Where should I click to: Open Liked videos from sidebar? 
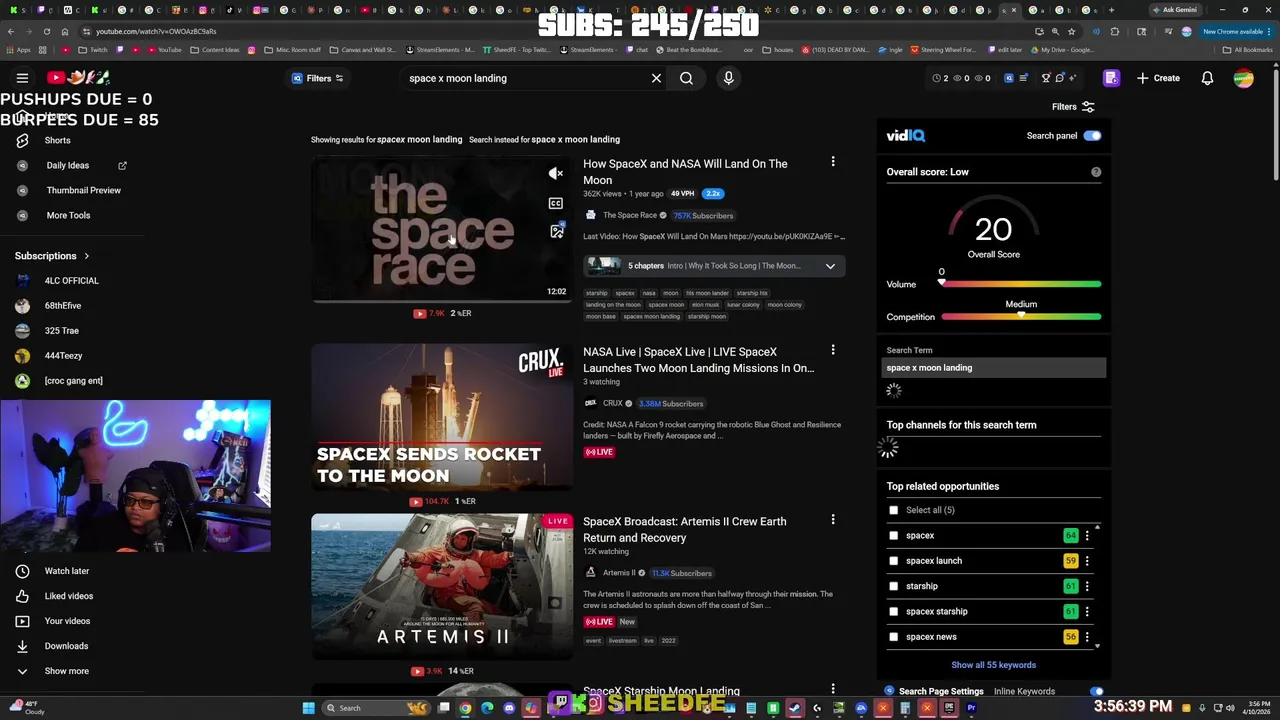tap(68, 596)
